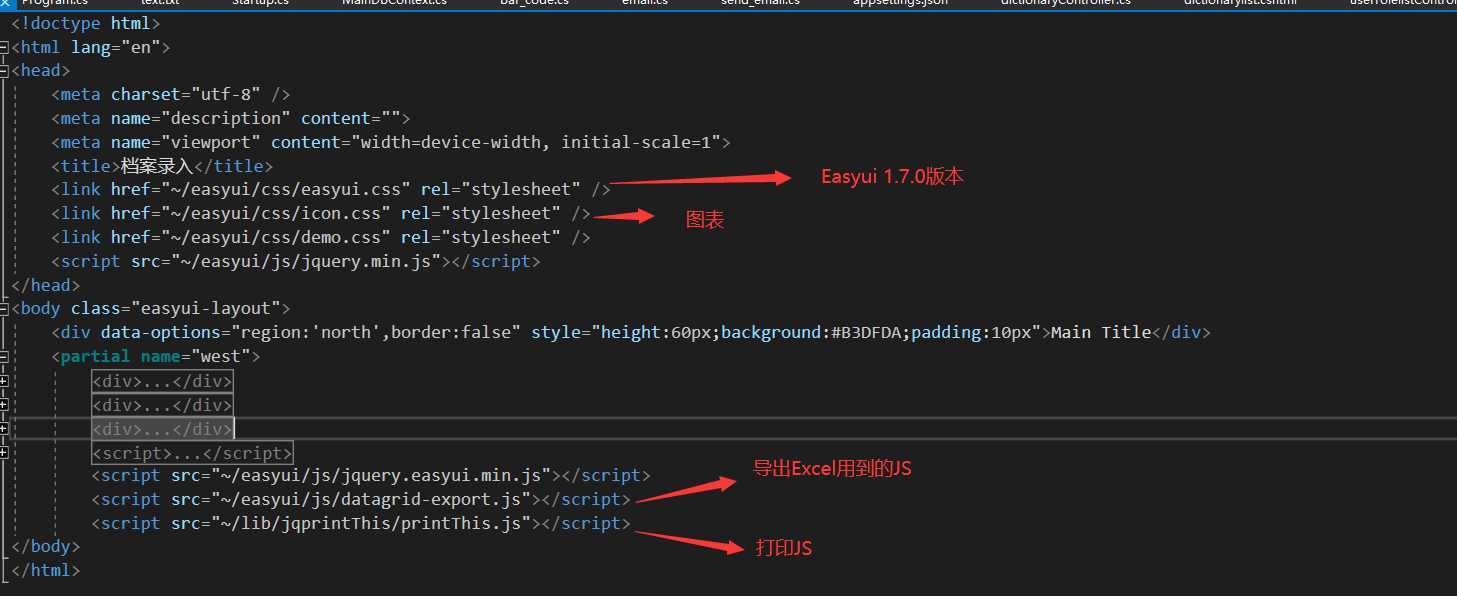Click the "easyui-layout" class value
Image resolution: width=1457 pixels, height=596 pixels.
tap(206, 309)
